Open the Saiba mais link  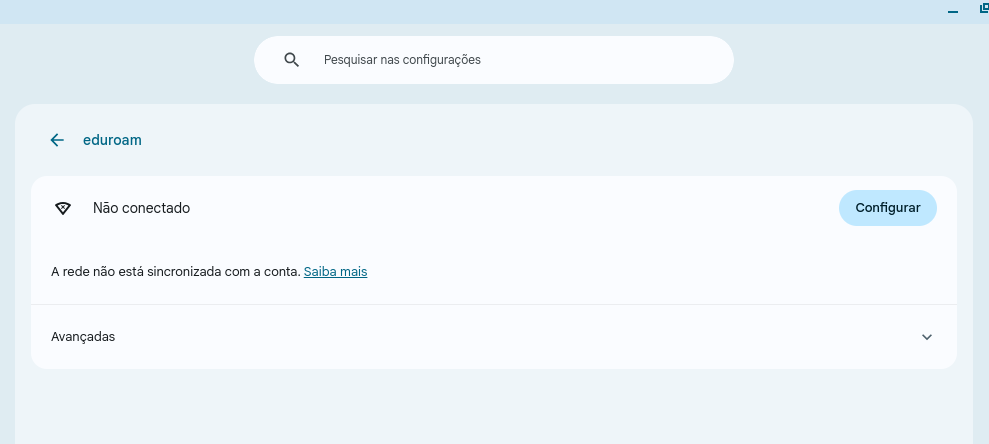(x=336, y=272)
